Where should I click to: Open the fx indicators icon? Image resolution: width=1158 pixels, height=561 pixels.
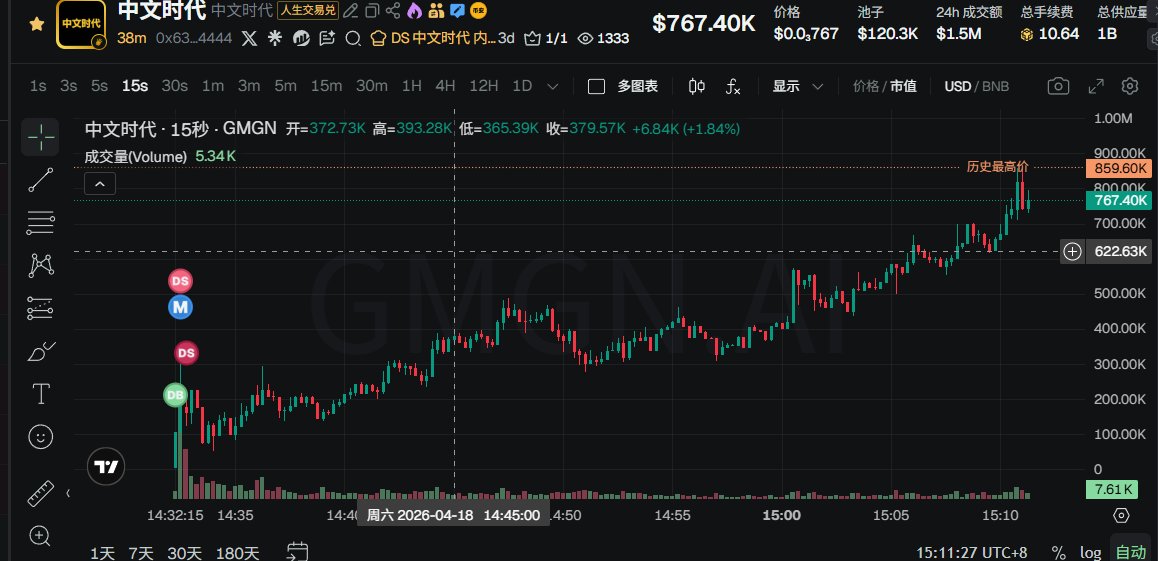(733, 86)
